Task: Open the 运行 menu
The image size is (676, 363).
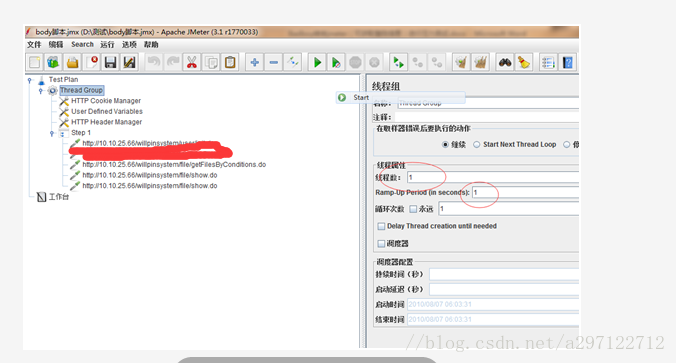Action: [107, 44]
